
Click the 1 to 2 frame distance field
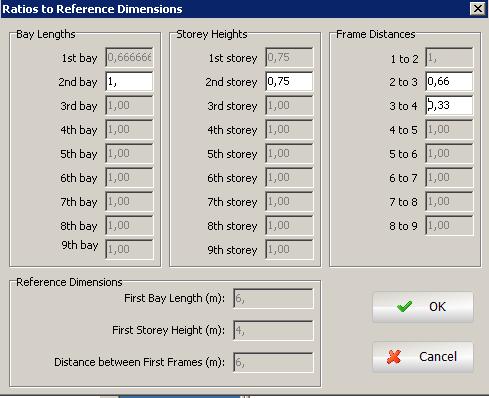click(x=449, y=58)
